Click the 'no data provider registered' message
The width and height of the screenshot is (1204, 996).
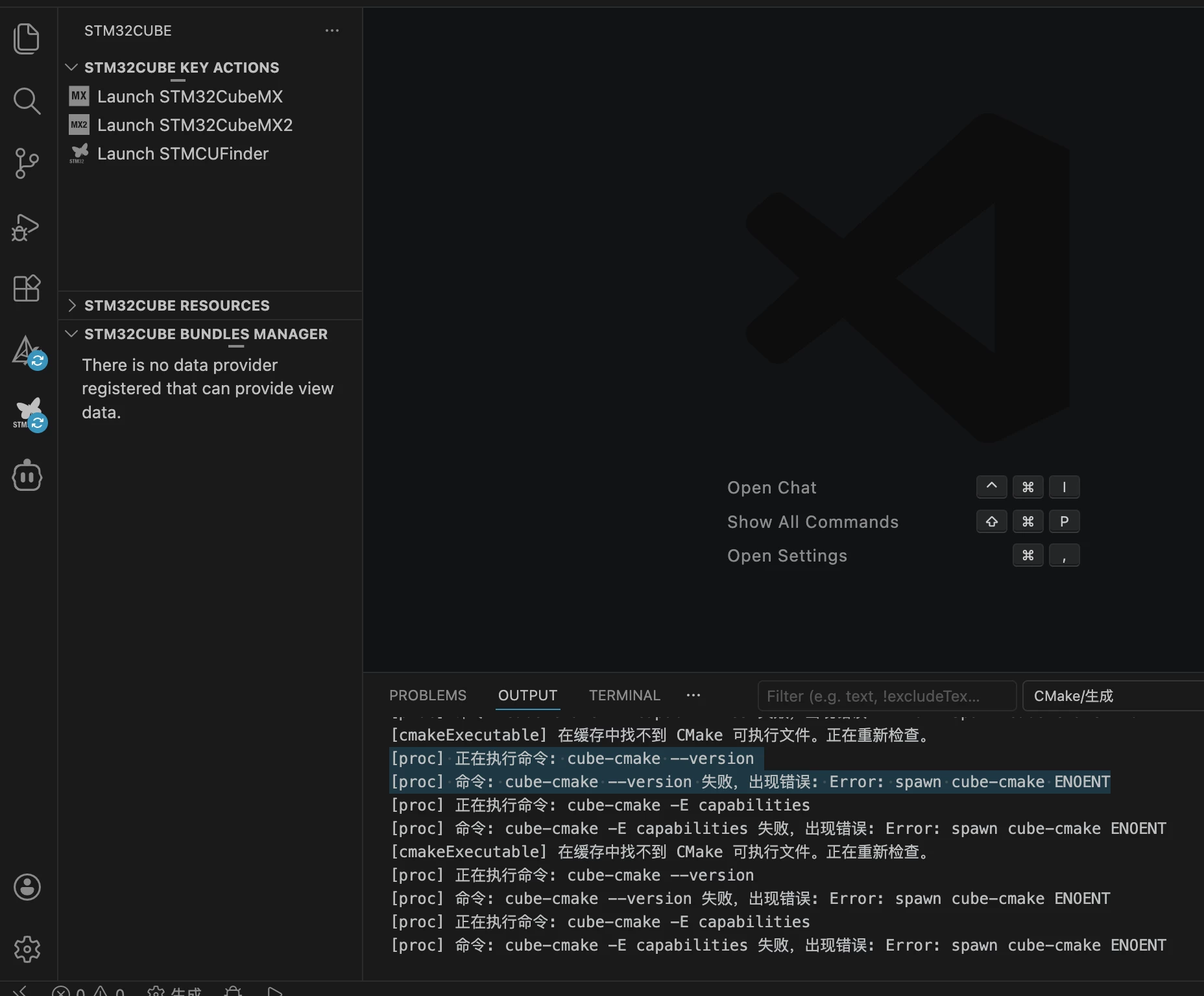click(208, 388)
